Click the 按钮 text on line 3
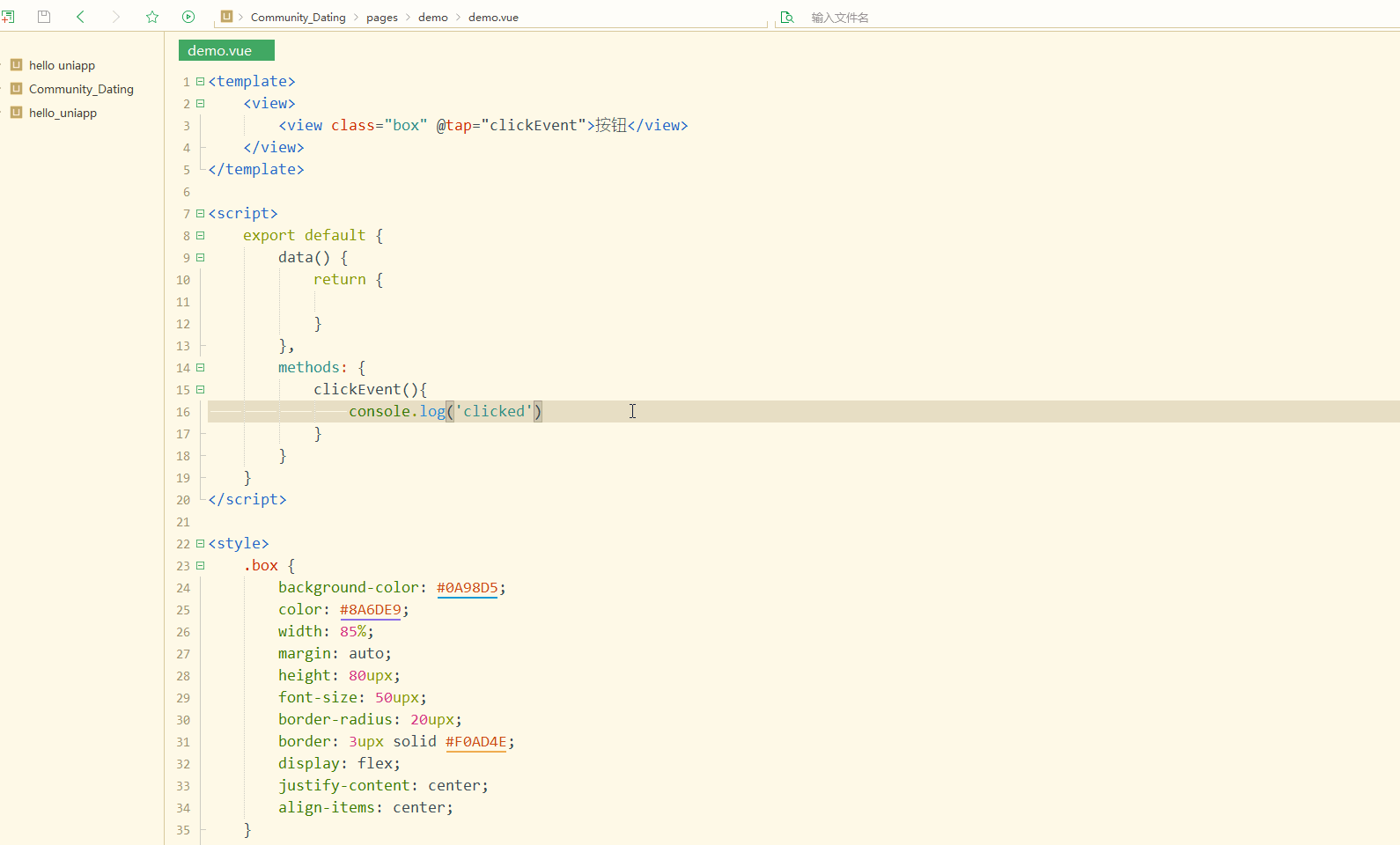 [x=611, y=125]
